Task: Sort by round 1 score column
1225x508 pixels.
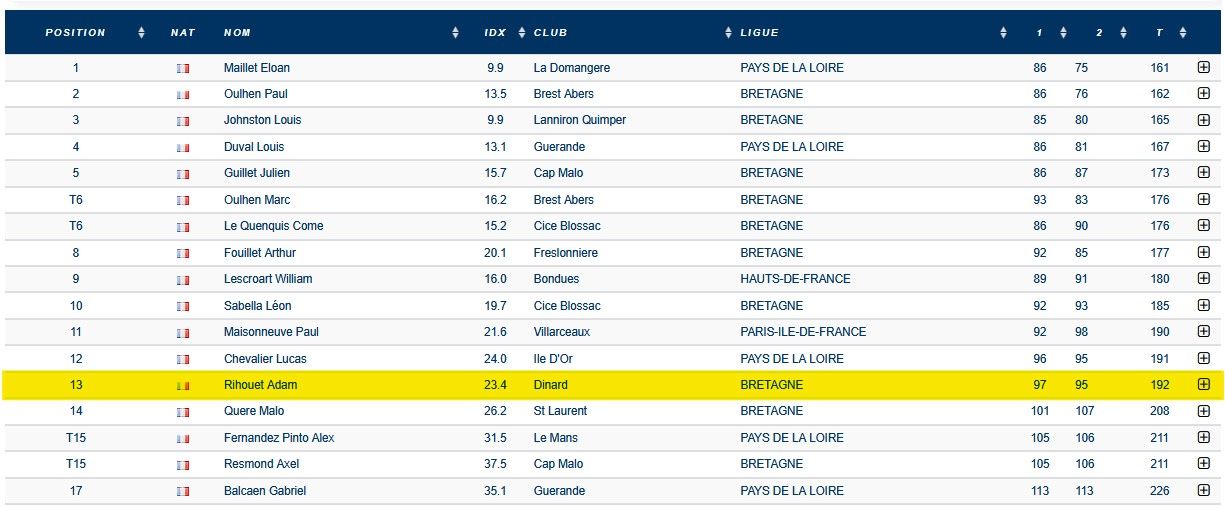Action: pos(1040,32)
